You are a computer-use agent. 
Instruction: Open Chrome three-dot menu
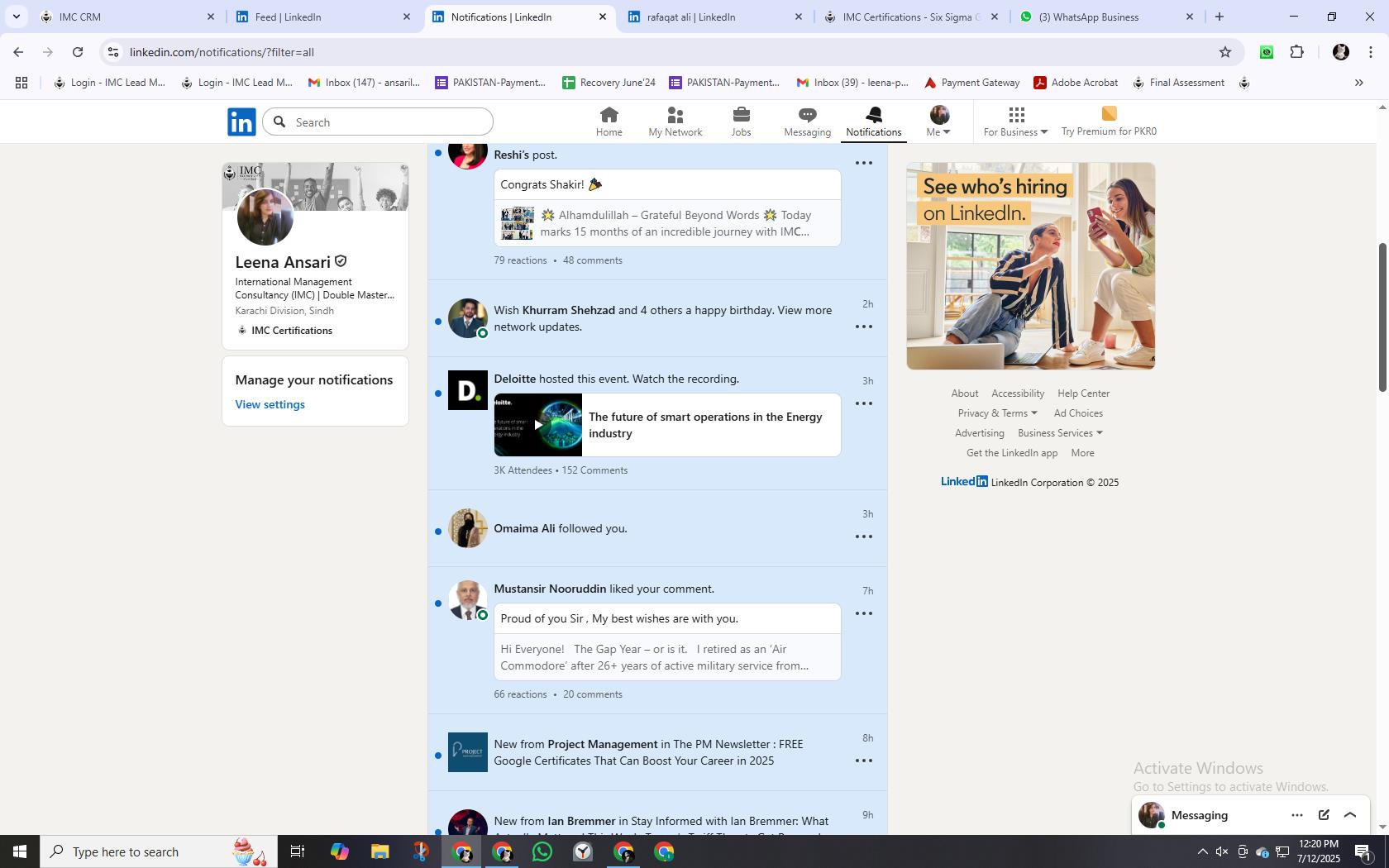click(x=1370, y=52)
